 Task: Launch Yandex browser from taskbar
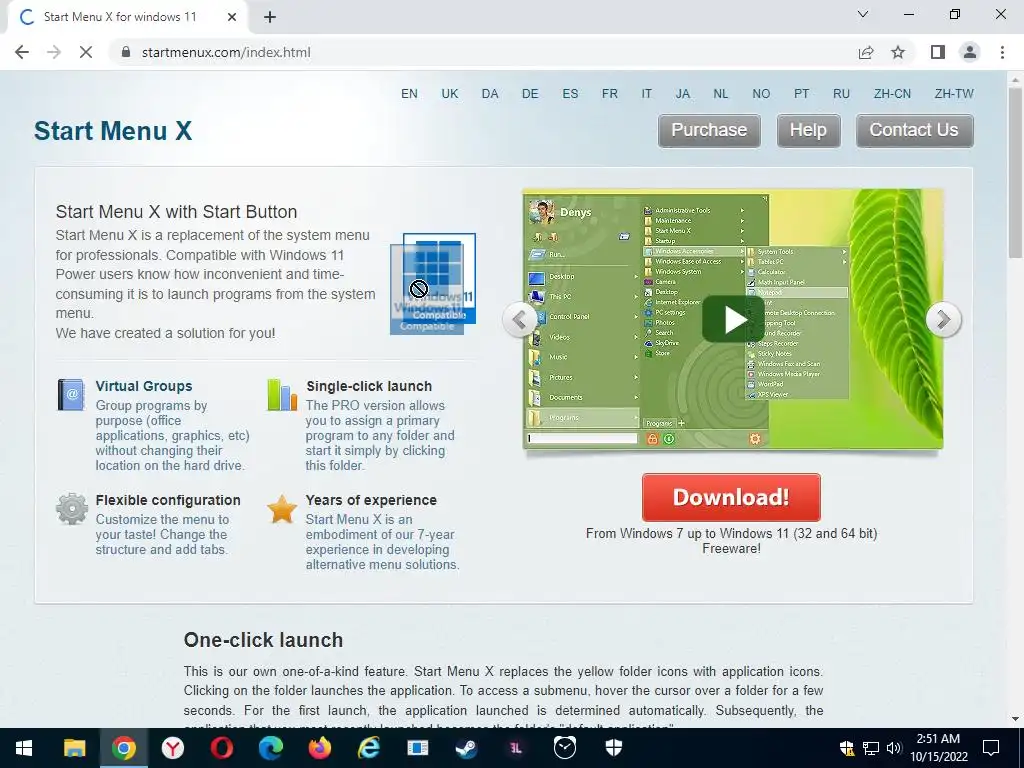click(x=172, y=748)
